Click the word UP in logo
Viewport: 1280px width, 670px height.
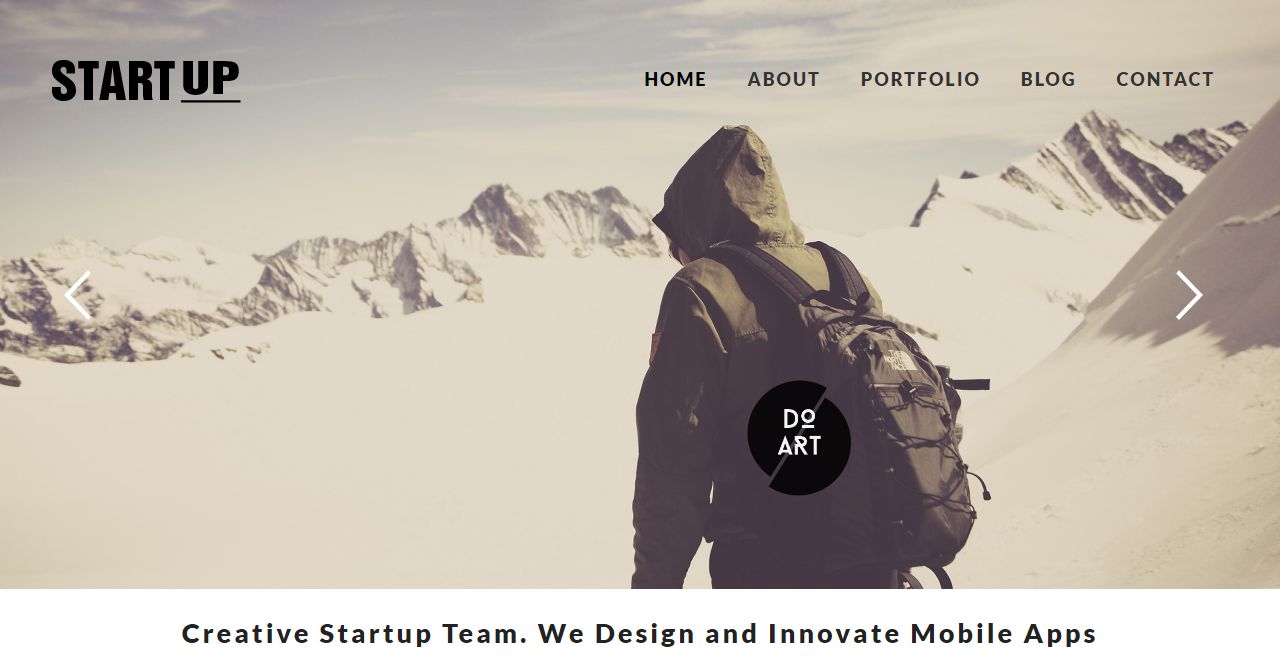(x=211, y=79)
